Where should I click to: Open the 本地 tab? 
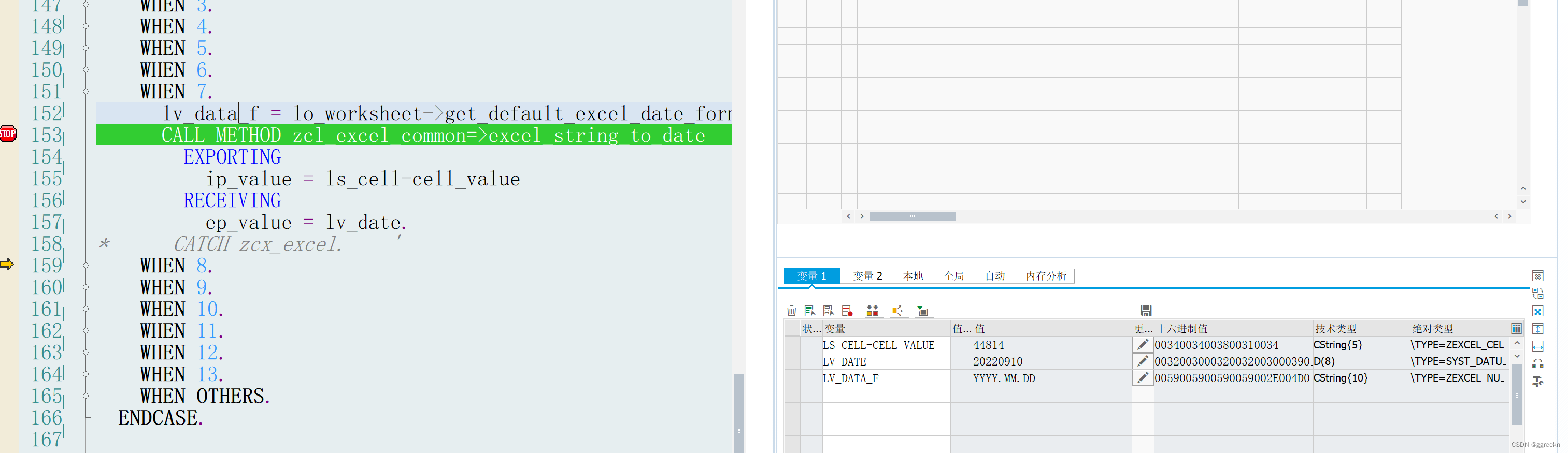click(913, 276)
